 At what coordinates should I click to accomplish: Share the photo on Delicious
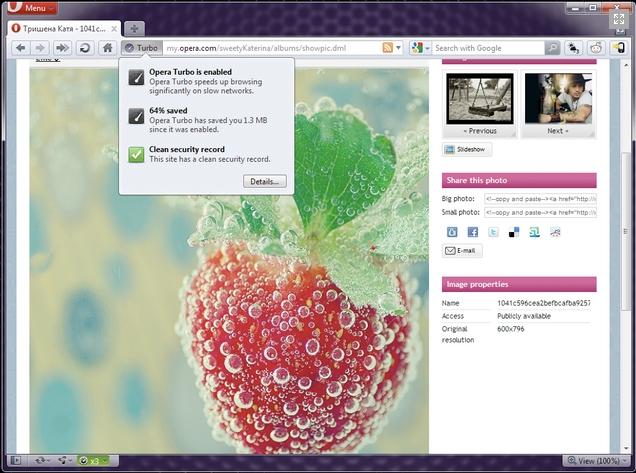(514, 232)
